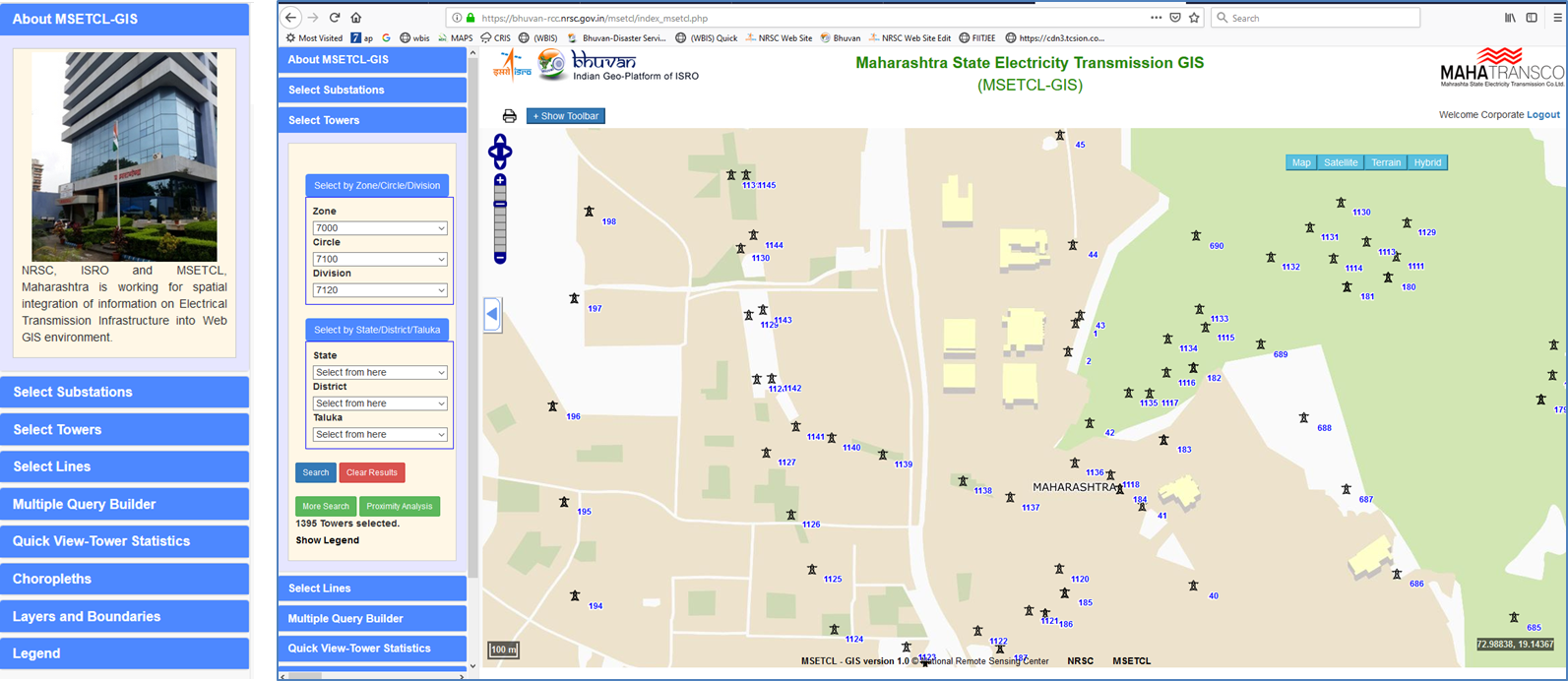
Task: Click the site lock security icon
Action: (470, 18)
